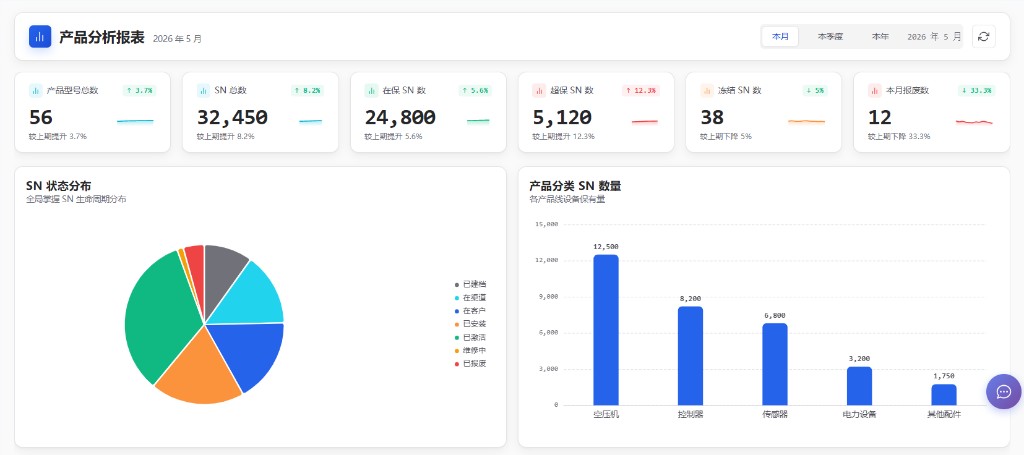Click the 32,450 SN total value
Image resolution: width=1024 pixels, height=455 pixels.
point(232,118)
